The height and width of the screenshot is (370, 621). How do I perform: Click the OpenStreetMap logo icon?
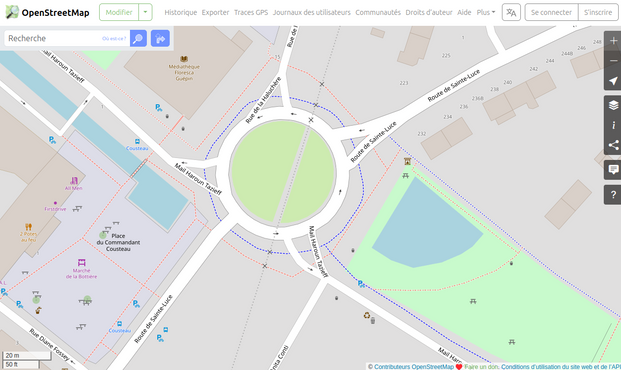[x=12, y=12]
